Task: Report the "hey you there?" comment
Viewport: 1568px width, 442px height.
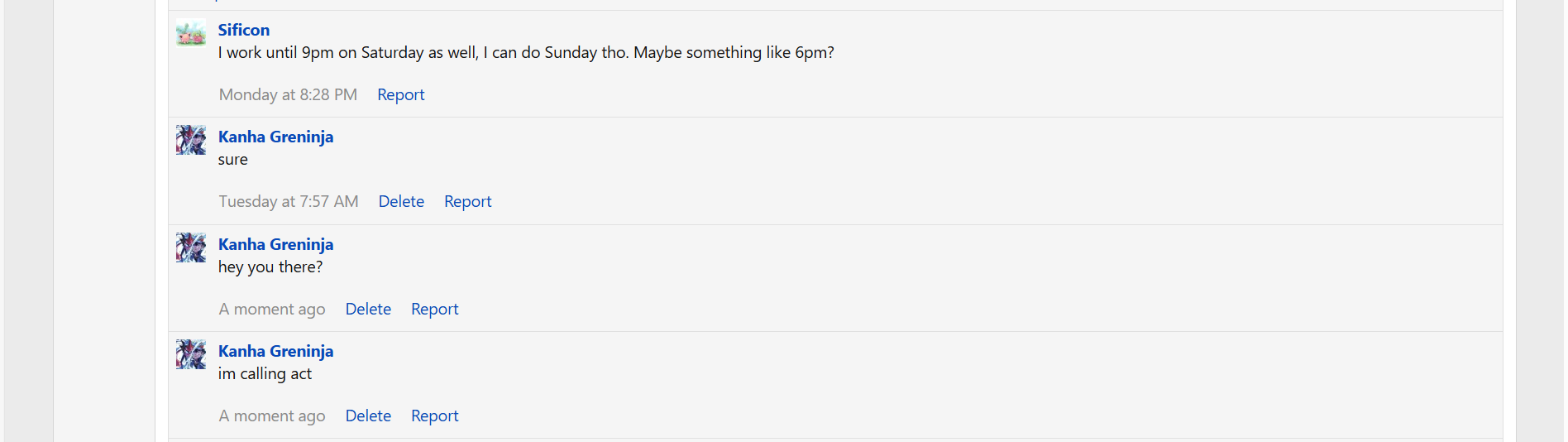Action: click(x=434, y=309)
